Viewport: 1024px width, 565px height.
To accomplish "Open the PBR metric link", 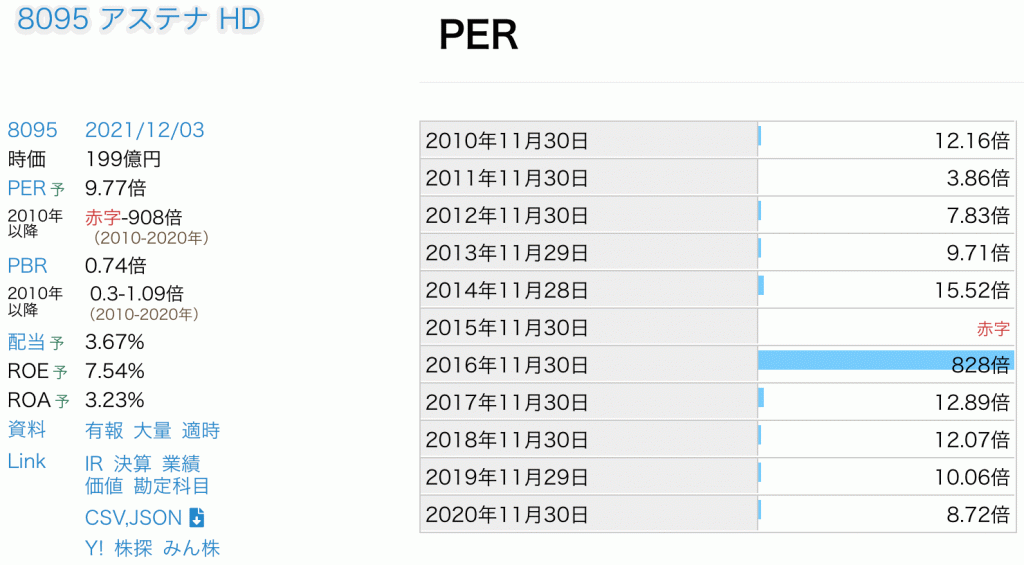I will (27, 266).
